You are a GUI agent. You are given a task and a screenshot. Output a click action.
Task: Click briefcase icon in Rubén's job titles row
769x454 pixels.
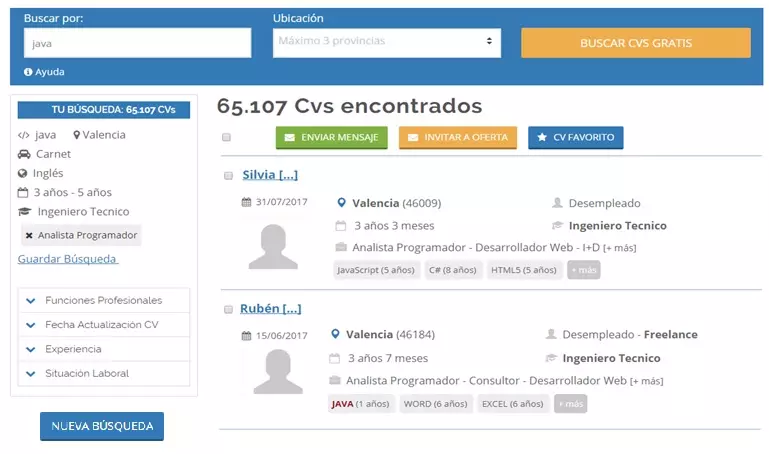[334, 380]
